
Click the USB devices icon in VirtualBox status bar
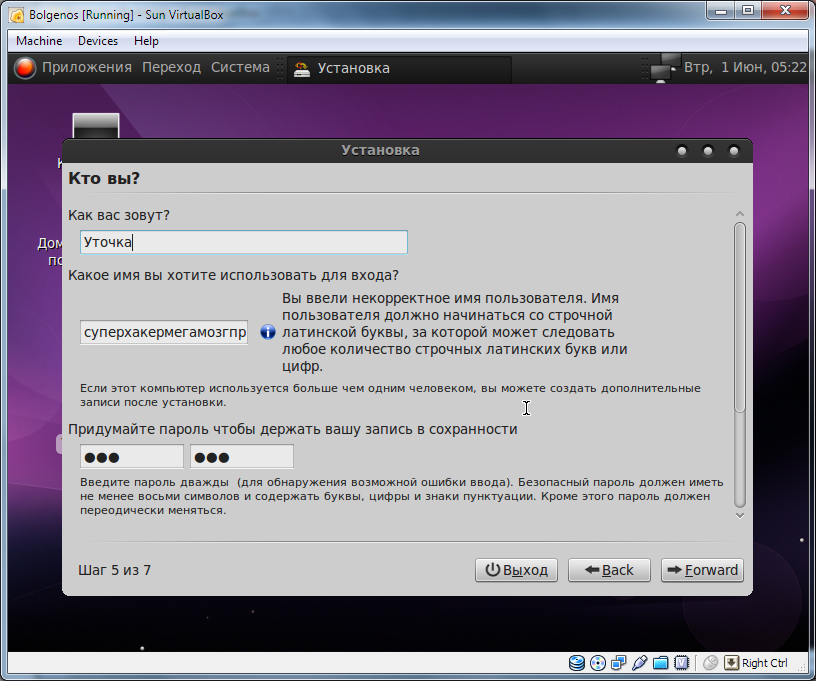(x=640, y=663)
